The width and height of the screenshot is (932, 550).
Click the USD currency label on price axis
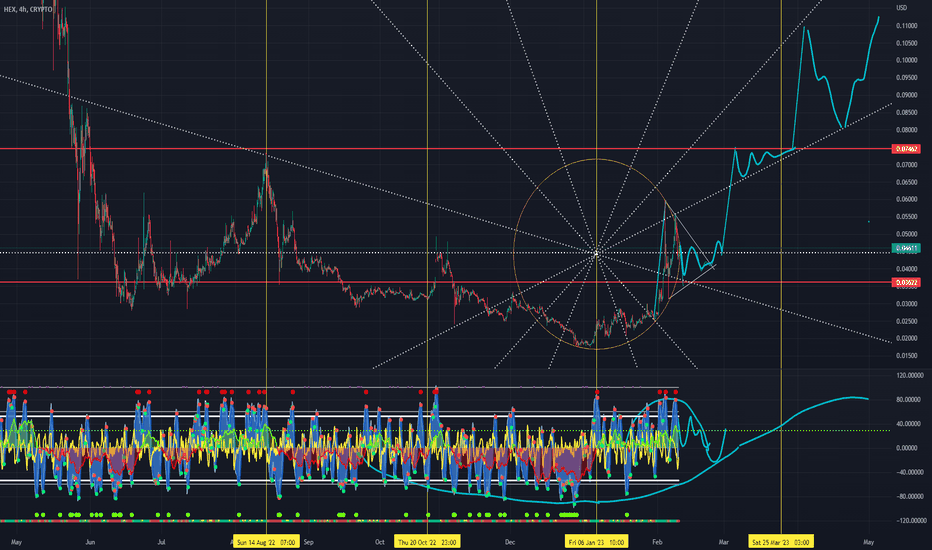point(902,8)
